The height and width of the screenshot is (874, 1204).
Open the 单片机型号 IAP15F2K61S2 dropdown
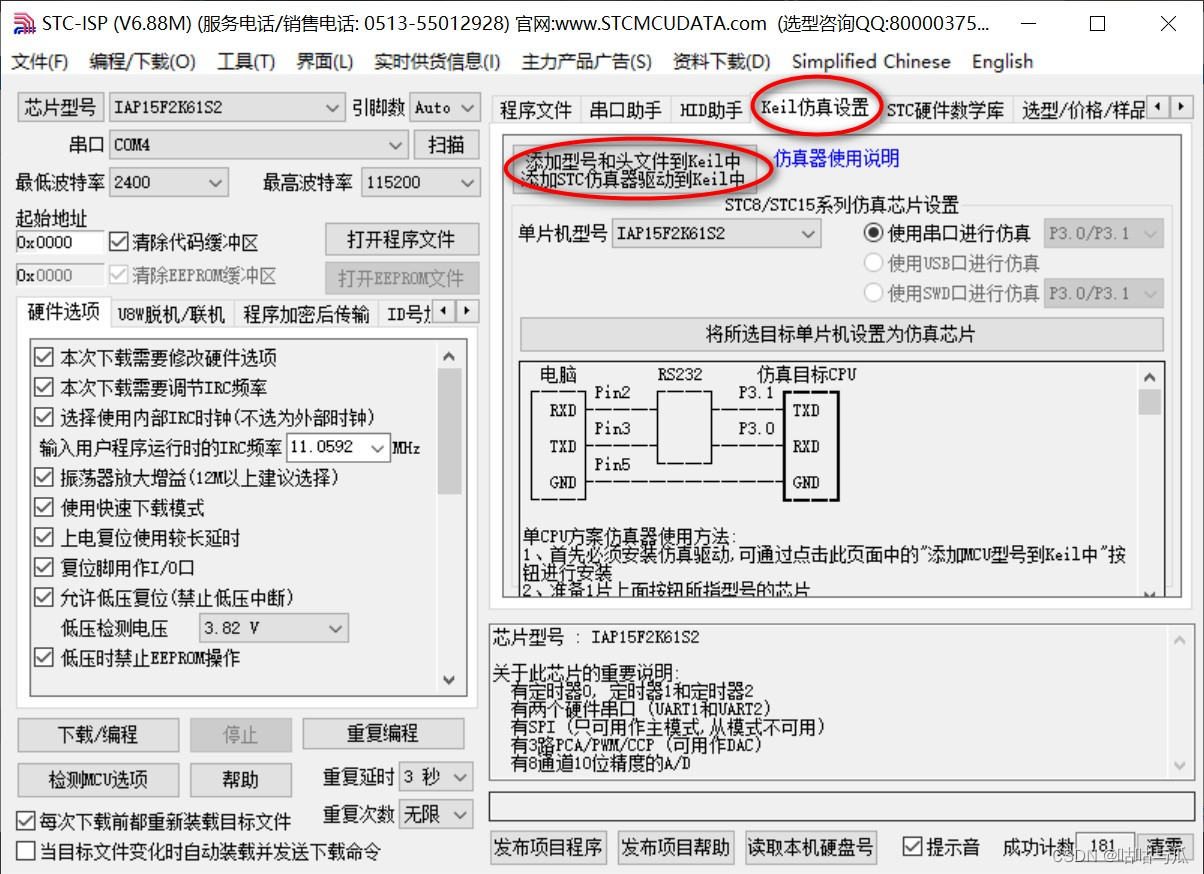click(716, 234)
